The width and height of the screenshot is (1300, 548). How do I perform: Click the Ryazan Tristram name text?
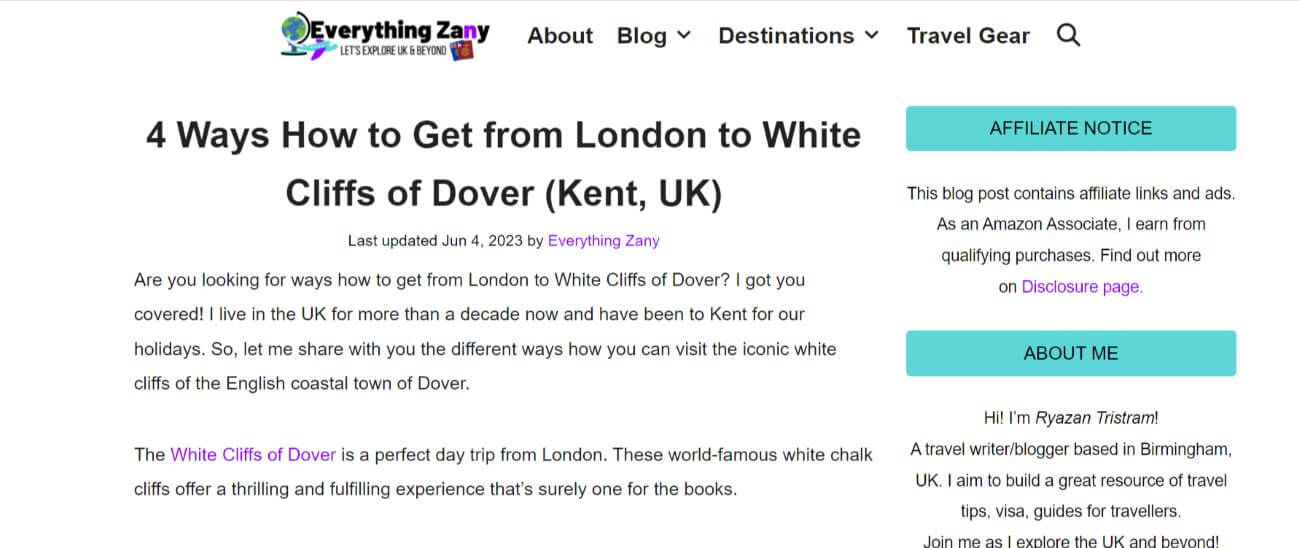[x=1095, y=418]
